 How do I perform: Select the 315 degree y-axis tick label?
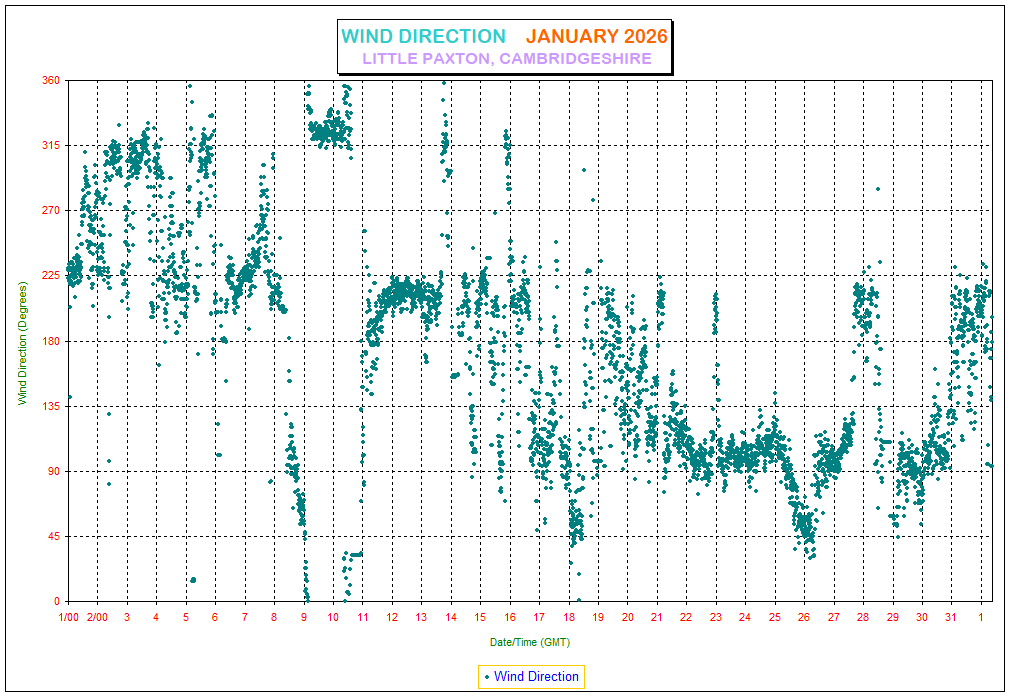[x=51, y=146]
